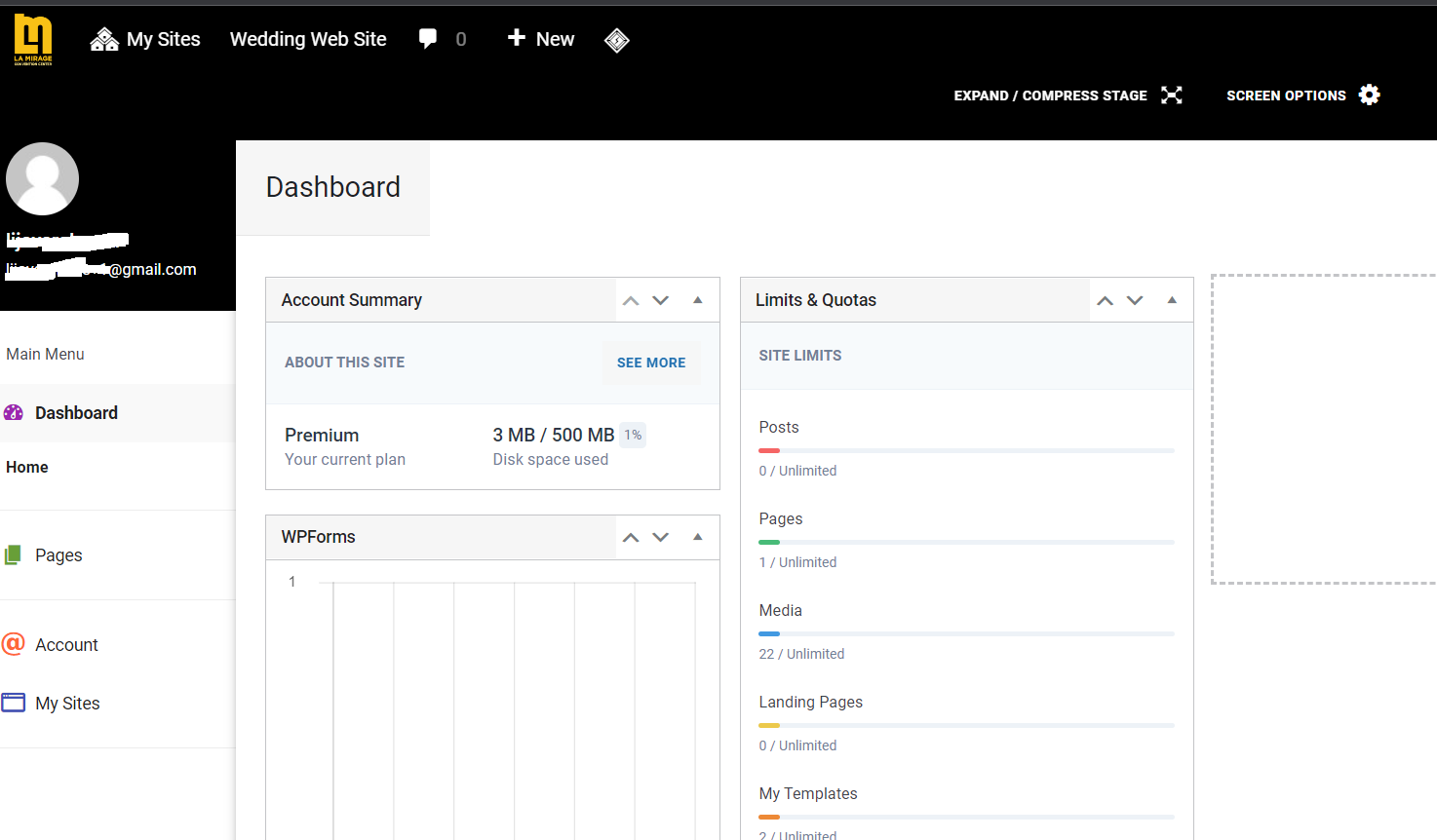Click the green Pages icon in sidebar
Screen dimensions: 1437x840
(13, 554)
